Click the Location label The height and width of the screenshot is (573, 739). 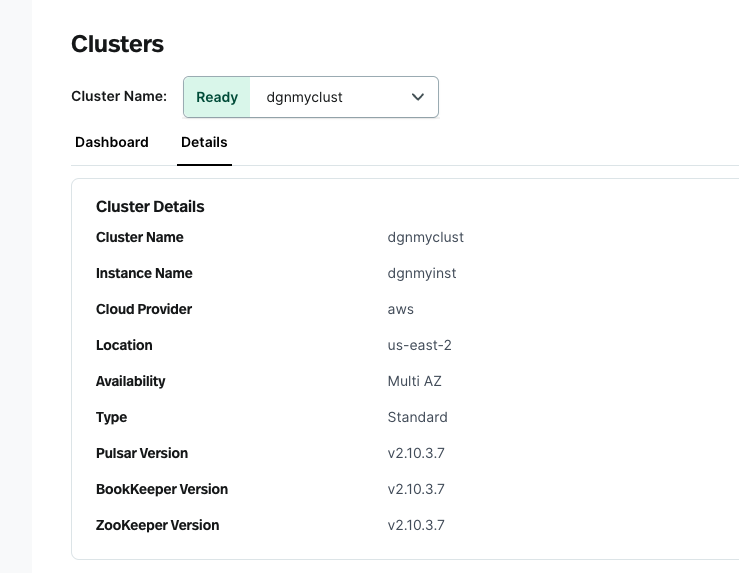coord(124,345)
